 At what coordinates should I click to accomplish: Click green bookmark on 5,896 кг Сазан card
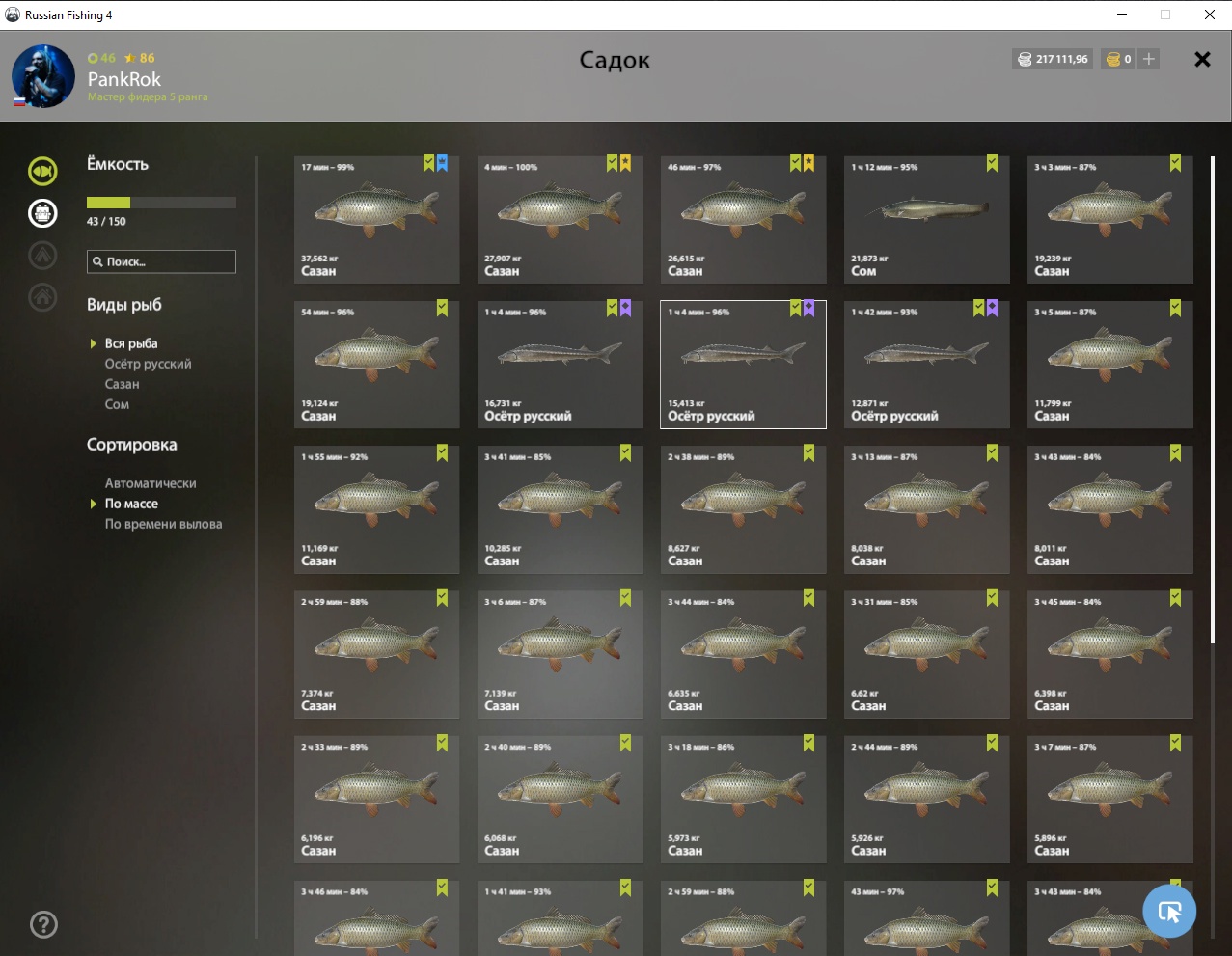pyautogui.click(x=1175, y=744)
